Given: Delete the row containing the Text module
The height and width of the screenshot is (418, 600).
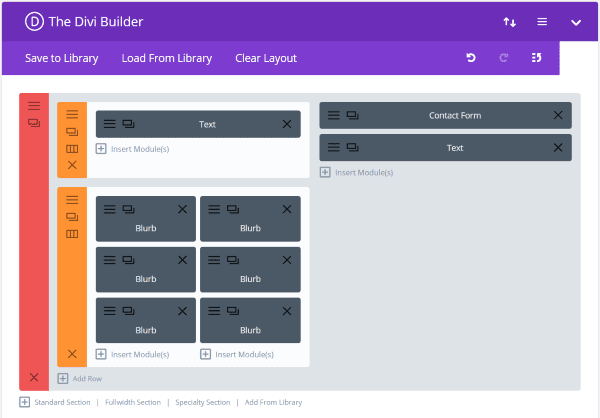Looking at the screenshot, I should point(72,165).
